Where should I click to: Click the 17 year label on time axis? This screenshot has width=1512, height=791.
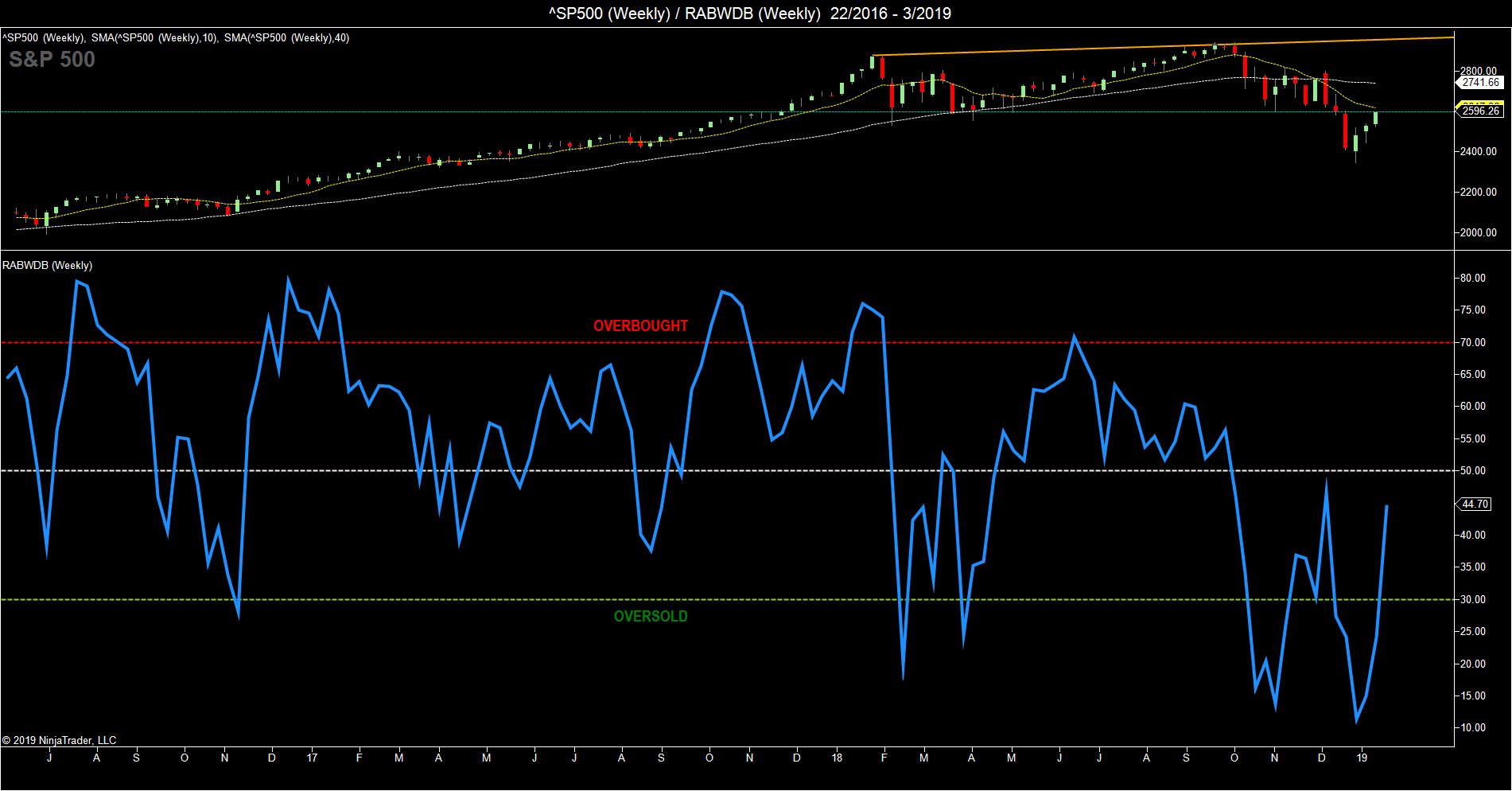pyautogui.click(x=312, y=758)
